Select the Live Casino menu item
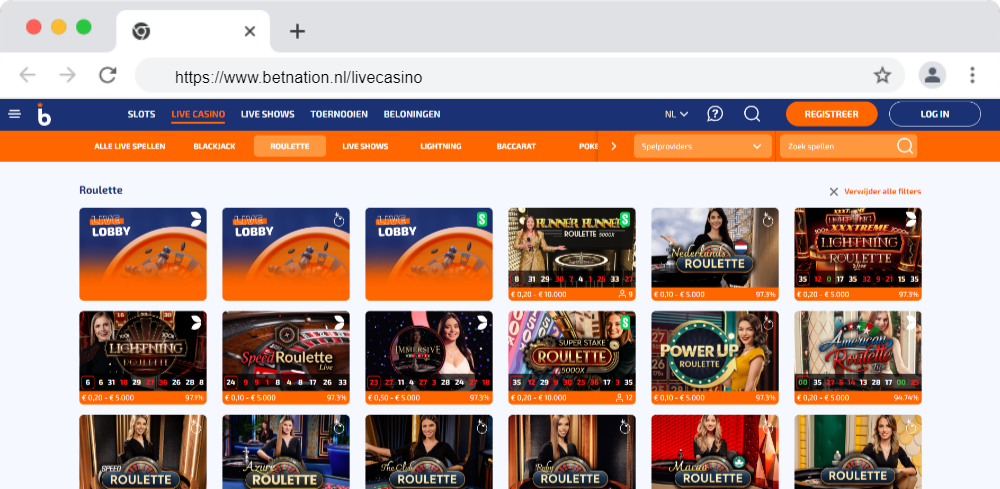 [x=198, y=114]
